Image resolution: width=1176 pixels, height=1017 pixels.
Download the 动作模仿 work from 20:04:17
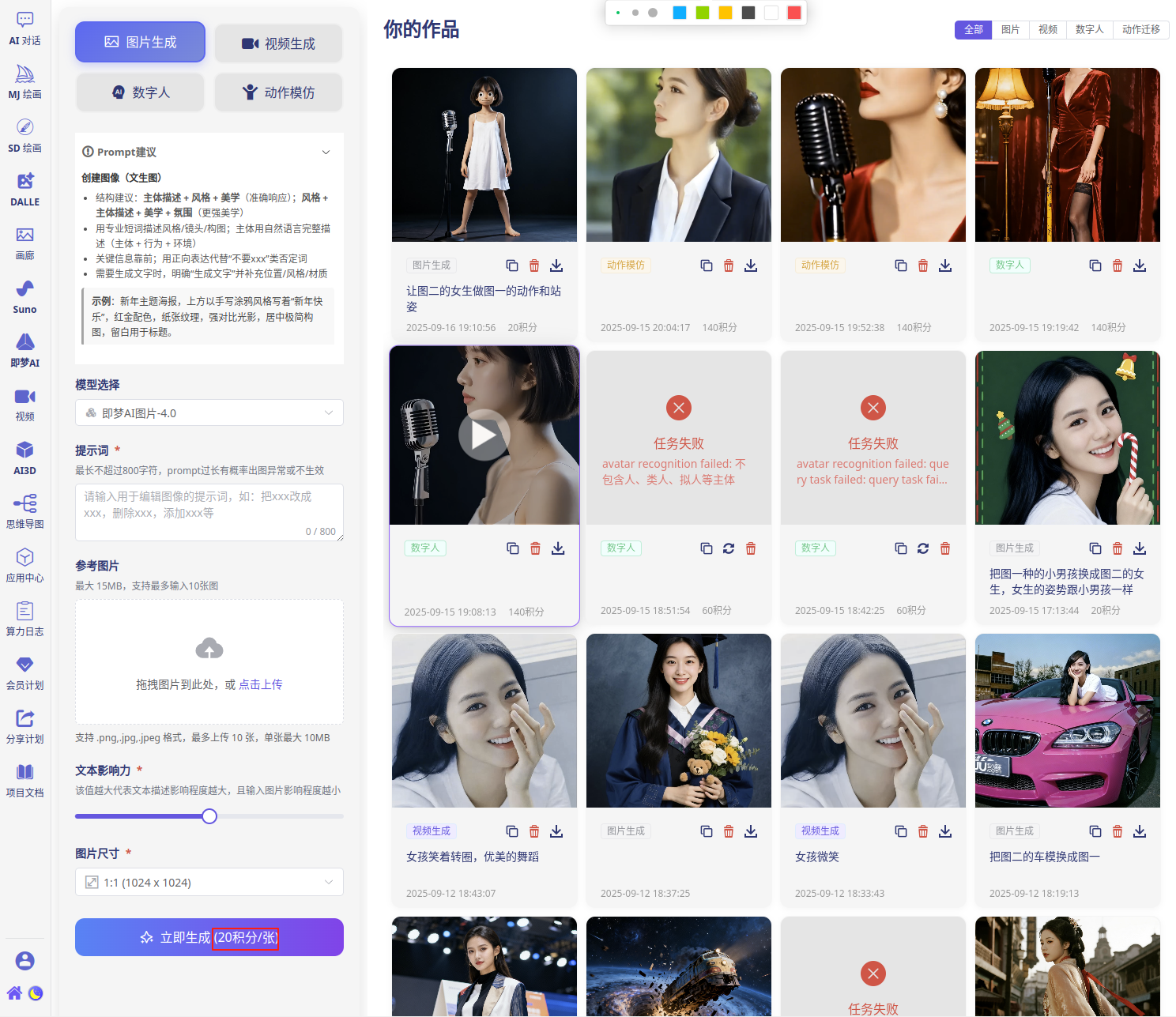[x=751, y=266]
